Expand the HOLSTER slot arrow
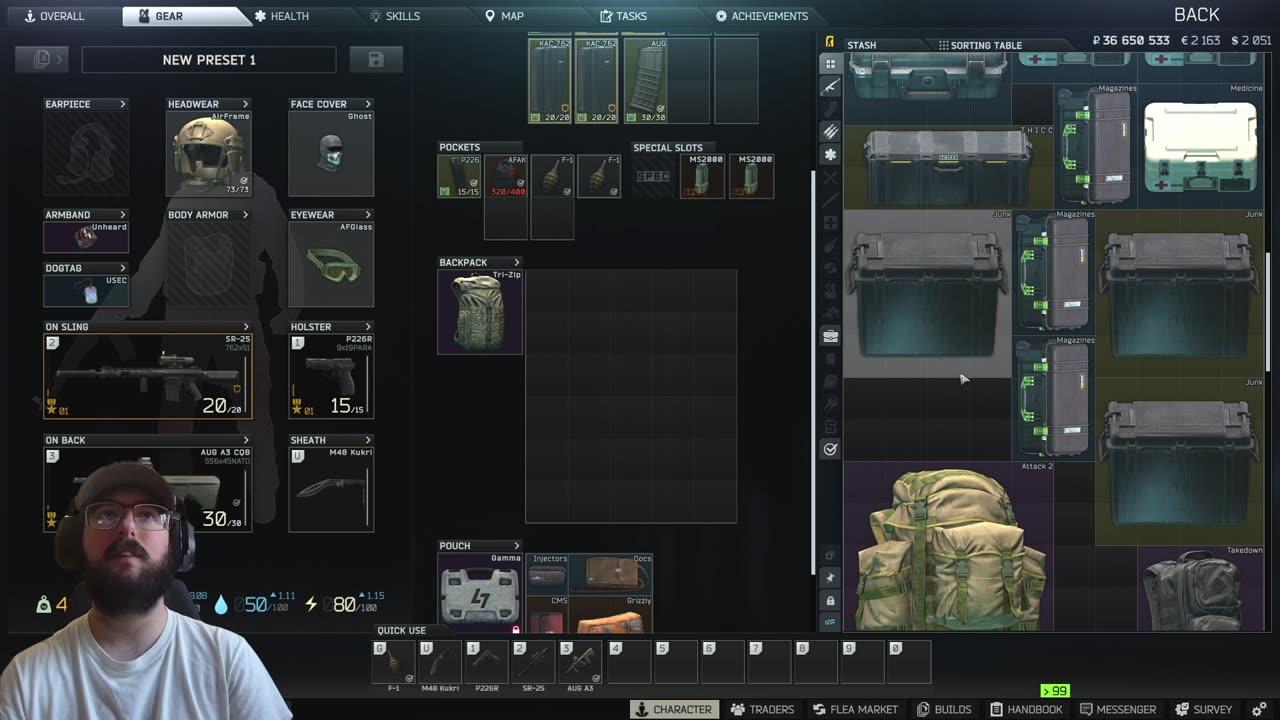 click(368, 327)
